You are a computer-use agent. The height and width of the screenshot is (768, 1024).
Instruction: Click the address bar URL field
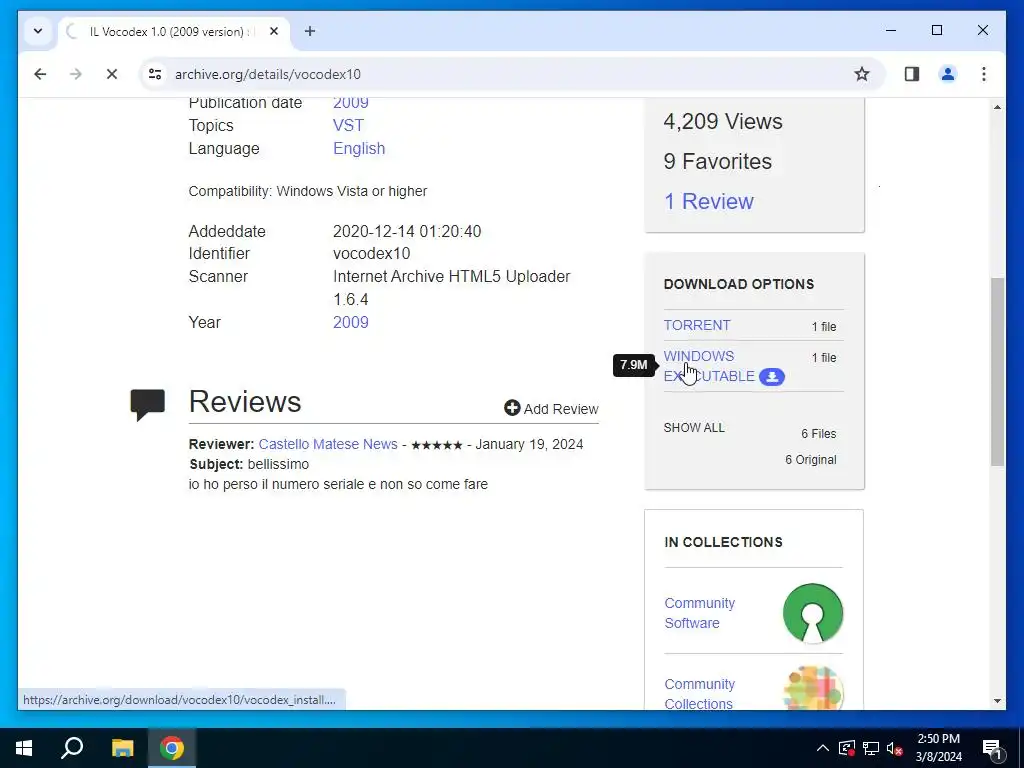point(509,74)
